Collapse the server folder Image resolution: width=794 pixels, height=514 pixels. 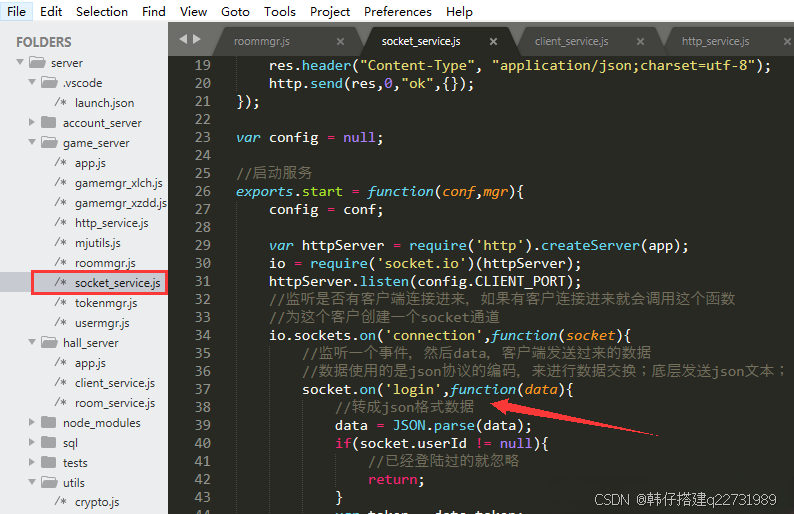click(20, 62)
